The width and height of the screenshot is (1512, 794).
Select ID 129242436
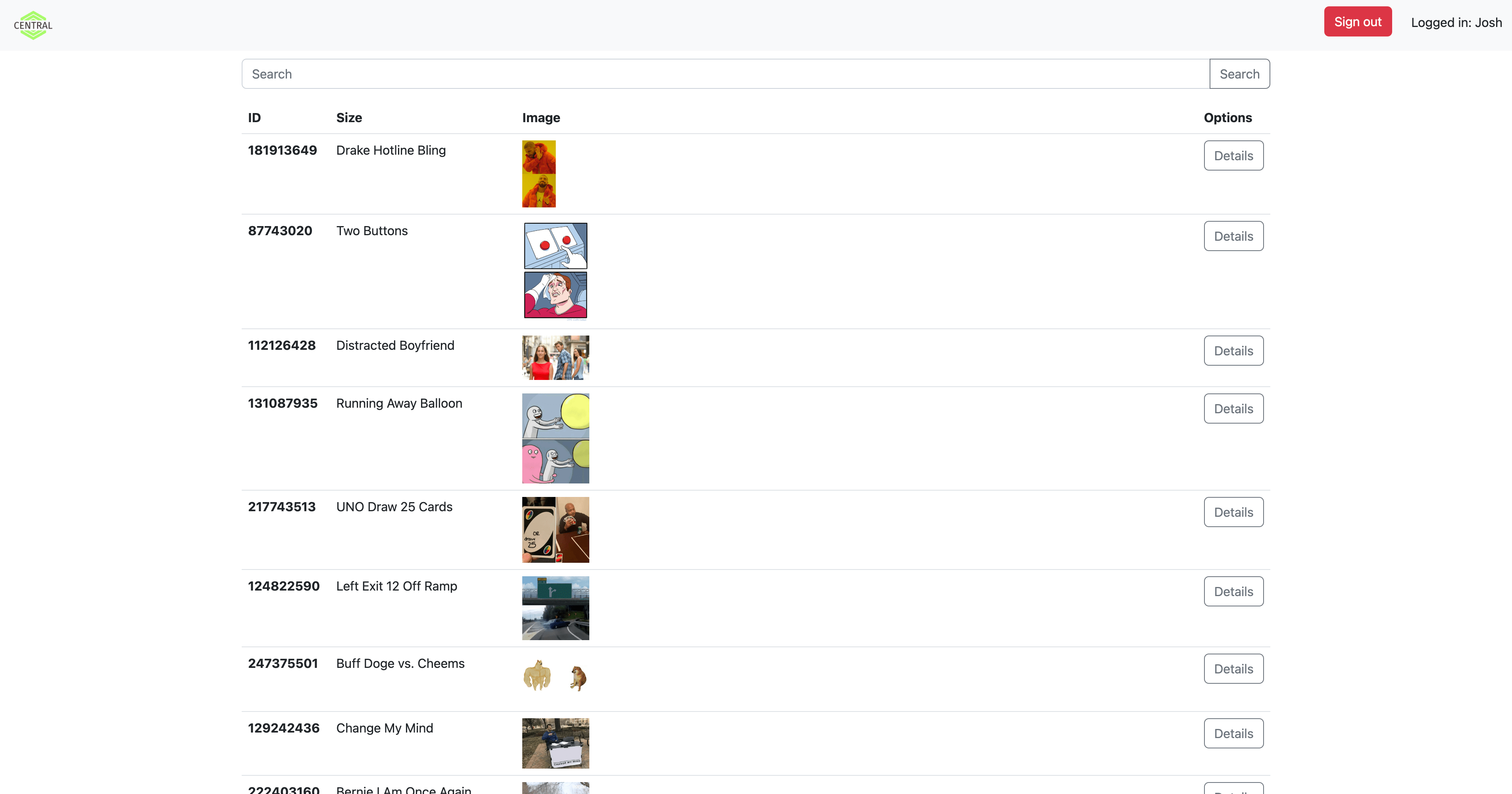pos(283,728)
